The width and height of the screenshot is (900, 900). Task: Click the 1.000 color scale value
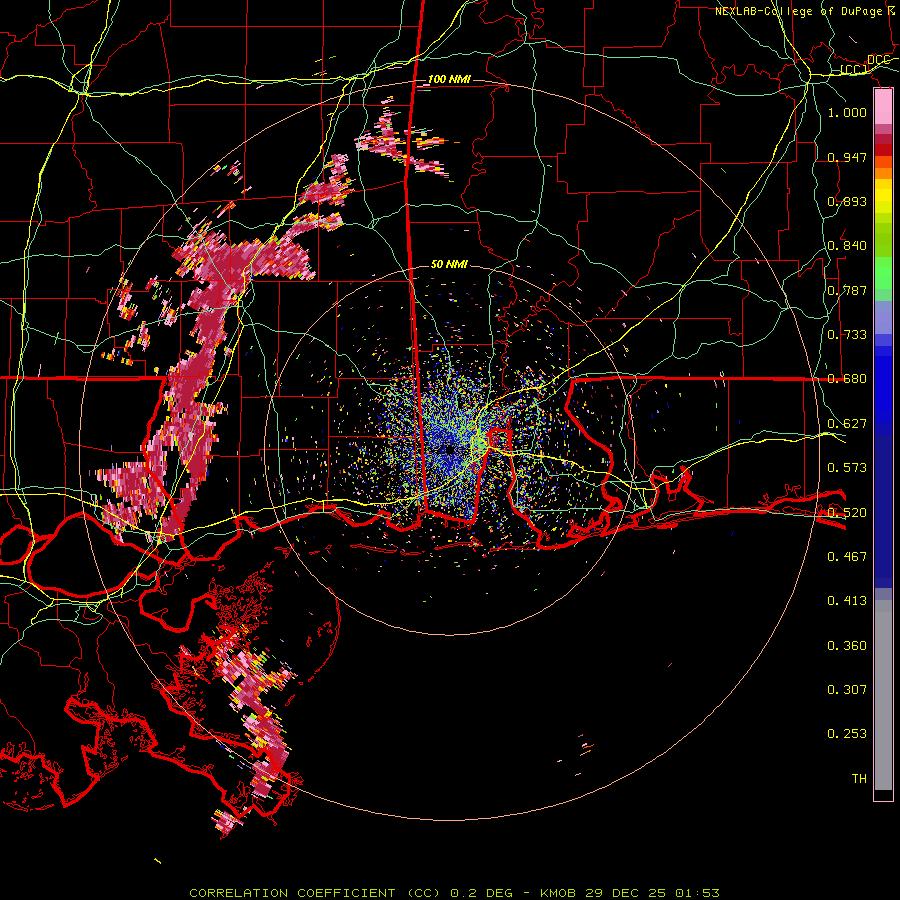847,112
